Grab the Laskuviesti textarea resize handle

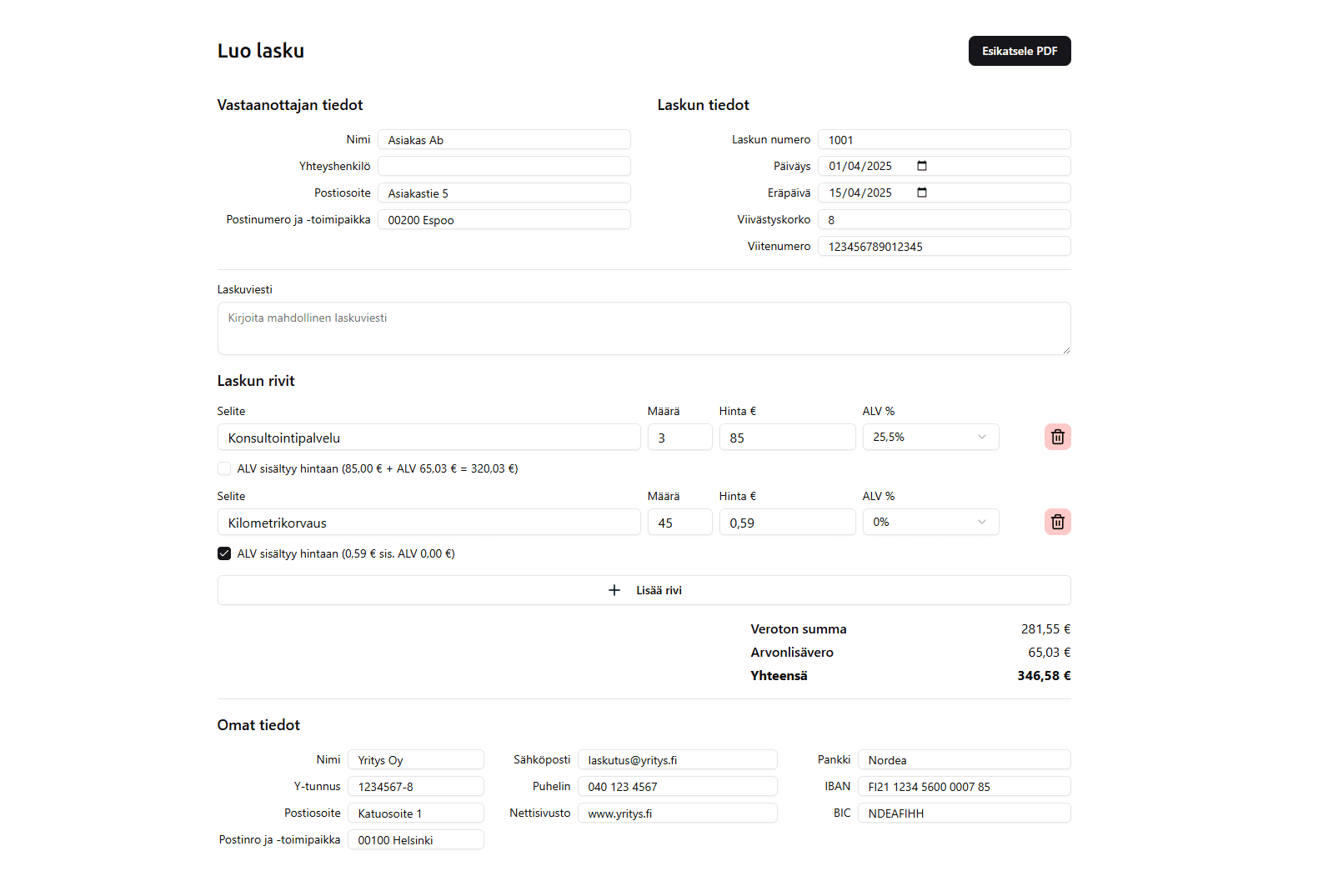(1066, 350)
